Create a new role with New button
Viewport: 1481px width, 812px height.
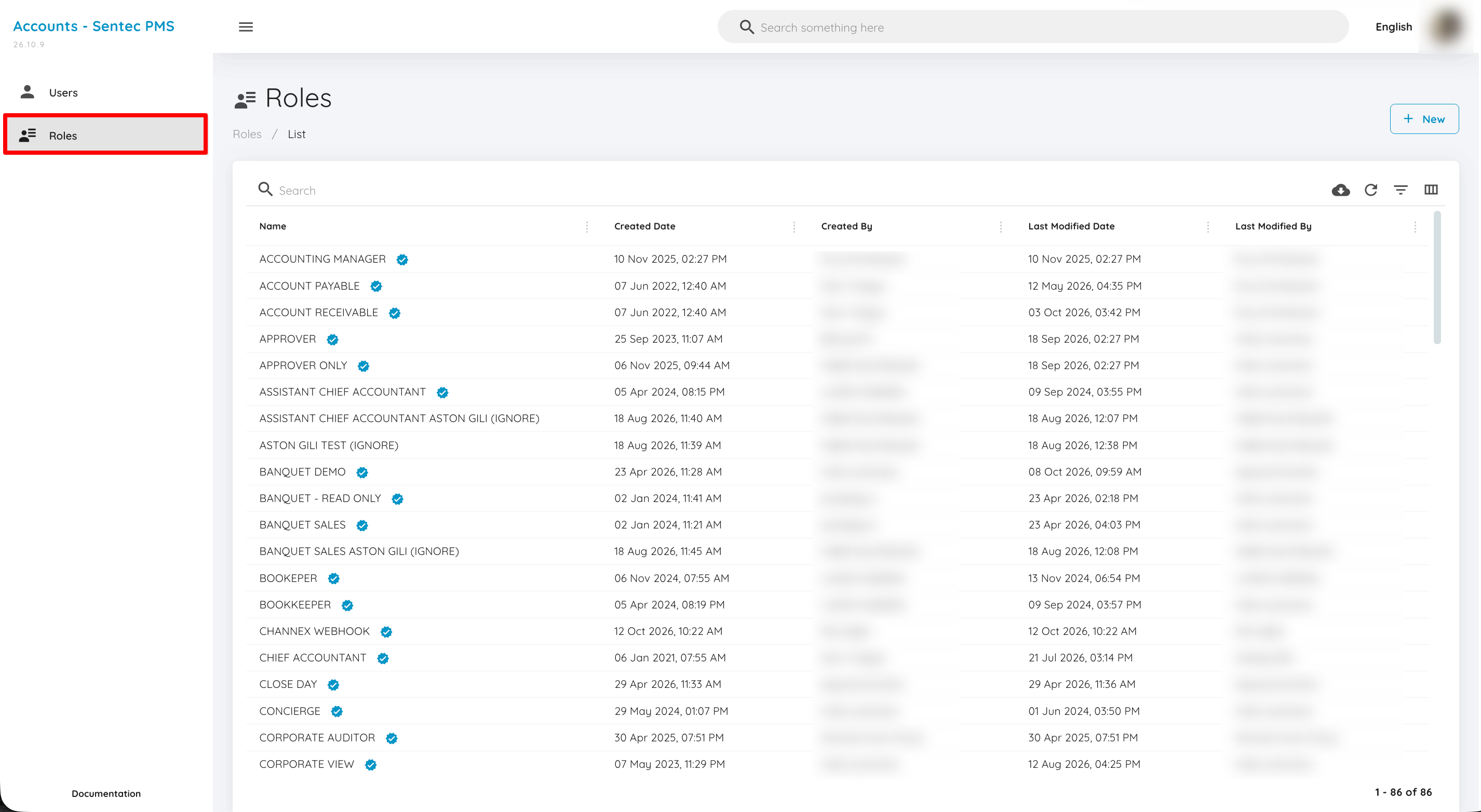click(x=1424, y=119)
